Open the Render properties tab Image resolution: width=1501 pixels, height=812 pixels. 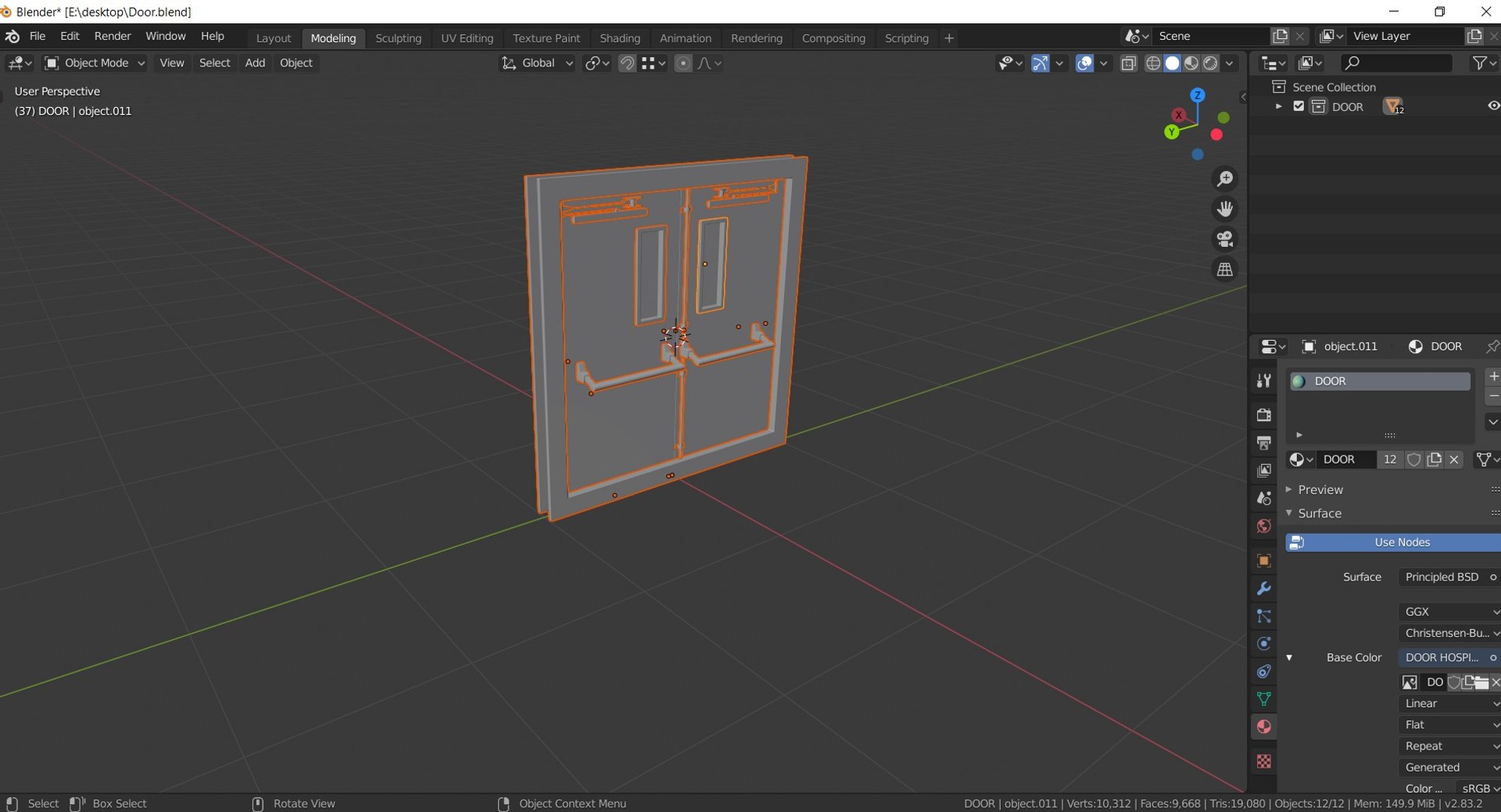(x=1263, y=414)
